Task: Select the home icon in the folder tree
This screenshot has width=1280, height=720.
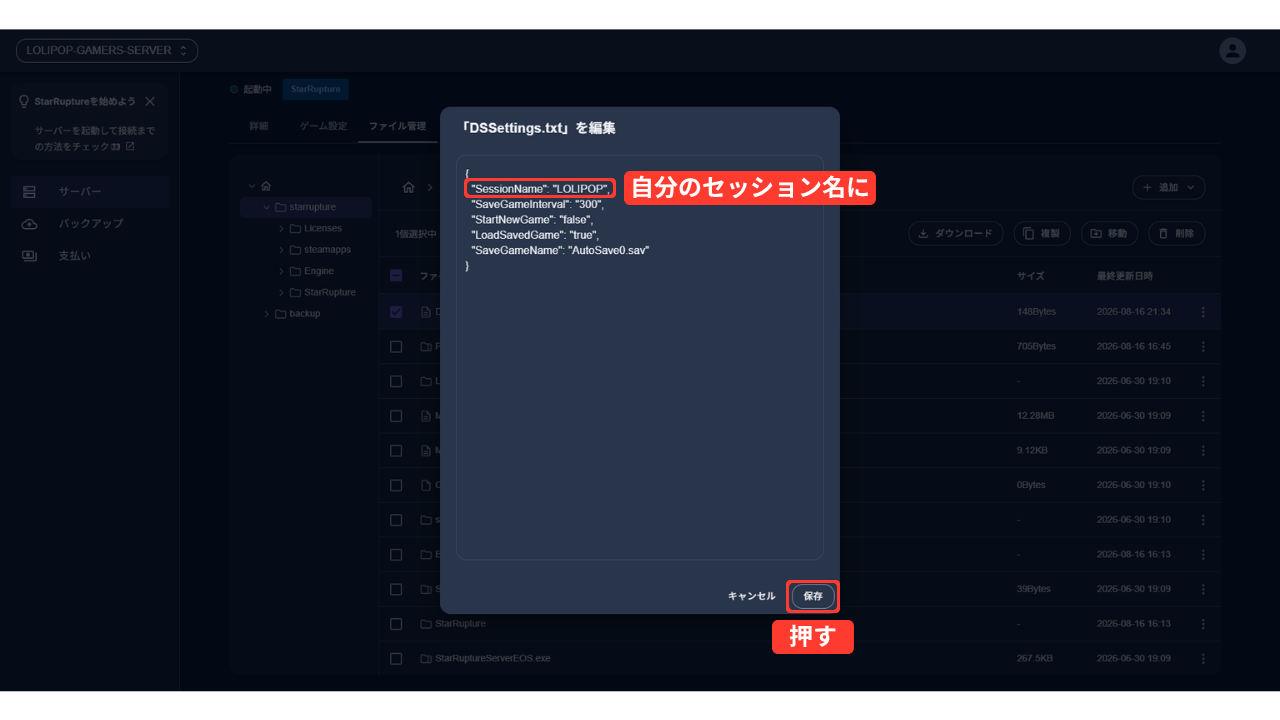Action: coord(266,186)
